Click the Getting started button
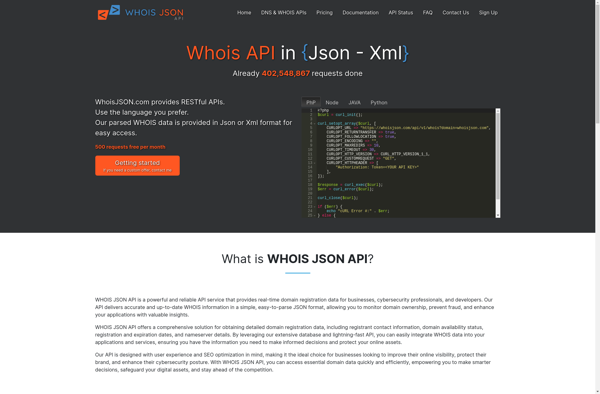 pyautogui.click(x=137, y=166)
